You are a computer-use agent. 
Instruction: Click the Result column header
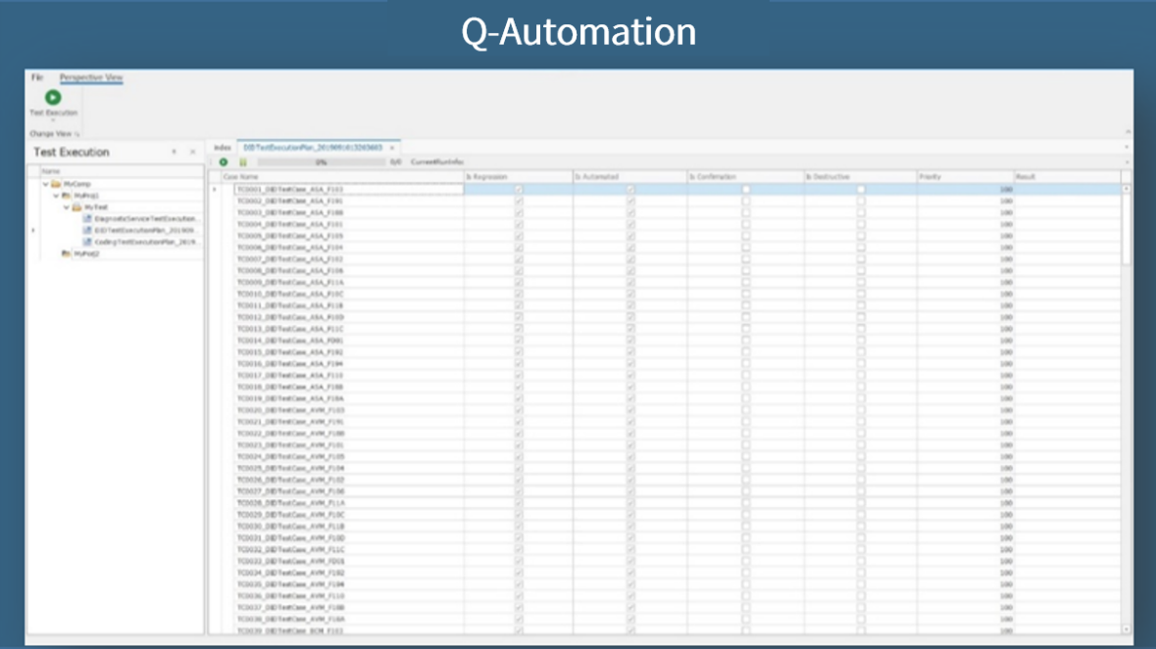[1067, 177]
